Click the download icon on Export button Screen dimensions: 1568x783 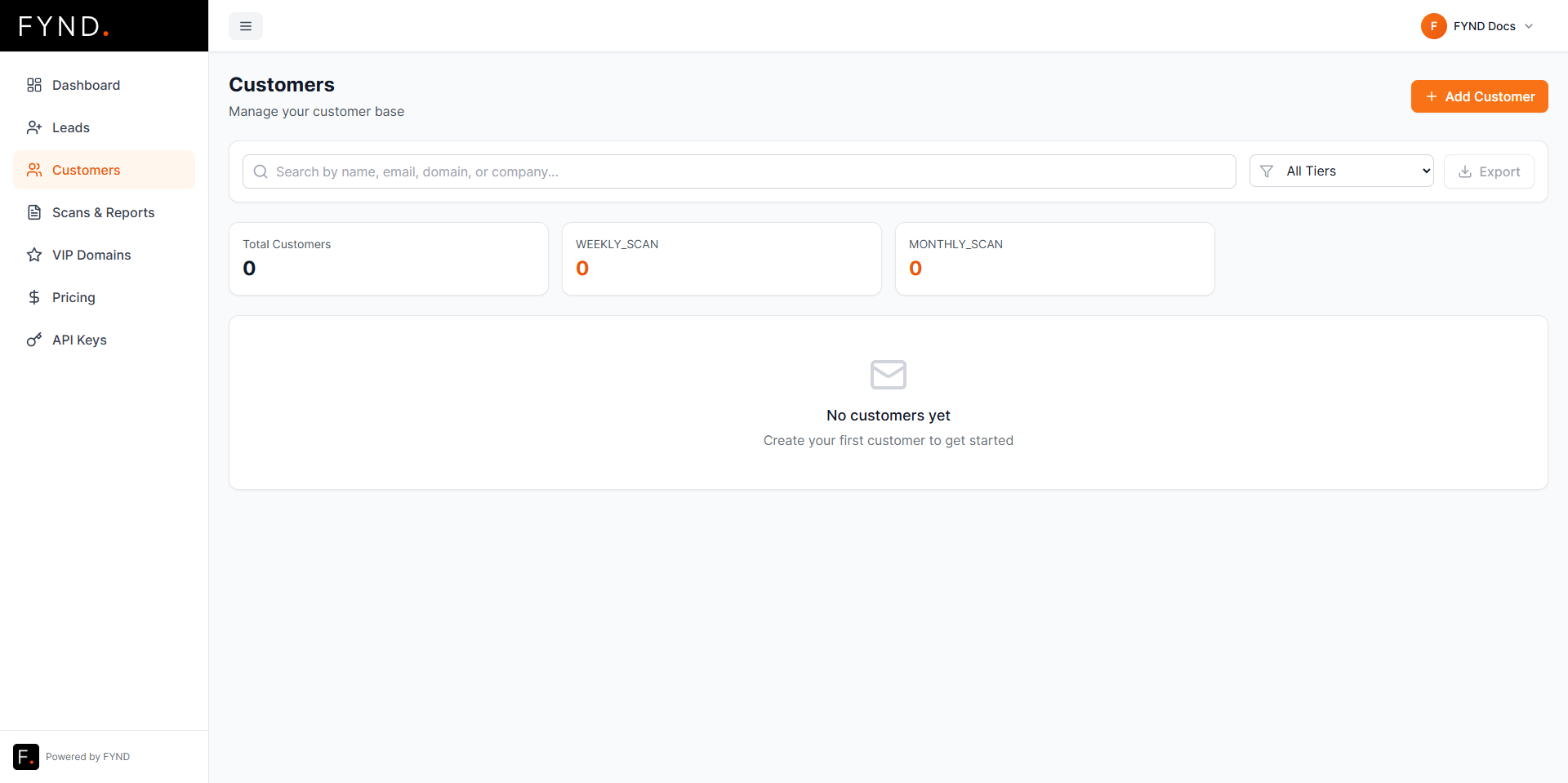(x=1463, y=171)
